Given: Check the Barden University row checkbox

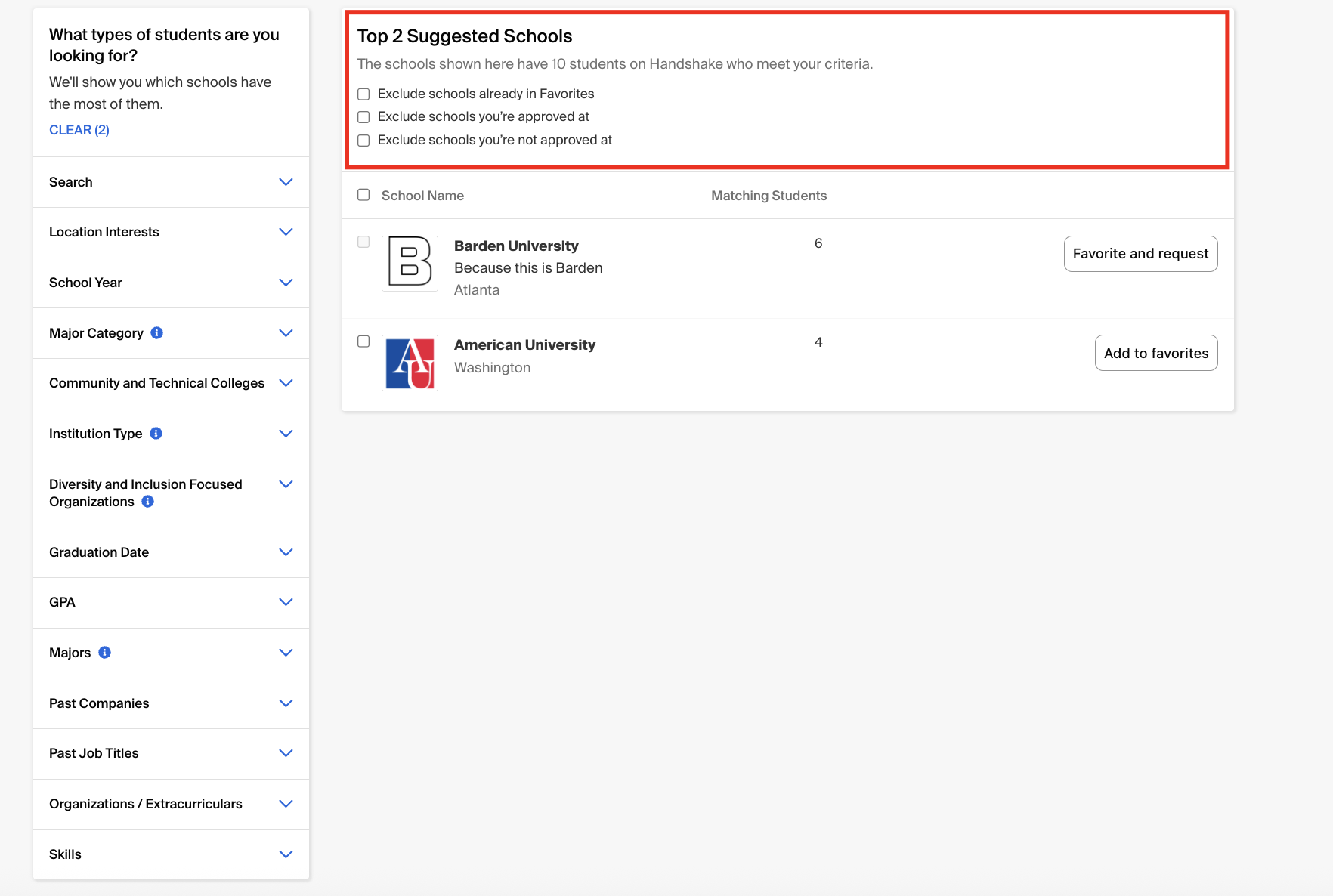Looking at the screenshot, I should coord(363,242).
